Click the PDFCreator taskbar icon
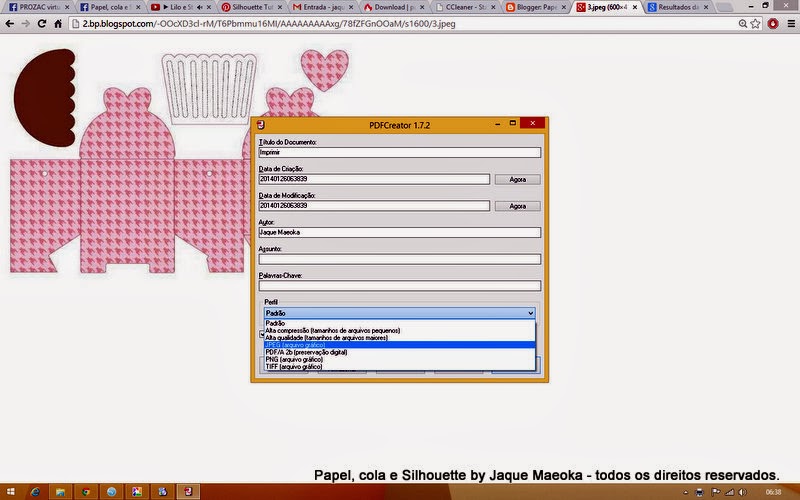This screenshot has width=800, height=500. coord(188,492)
